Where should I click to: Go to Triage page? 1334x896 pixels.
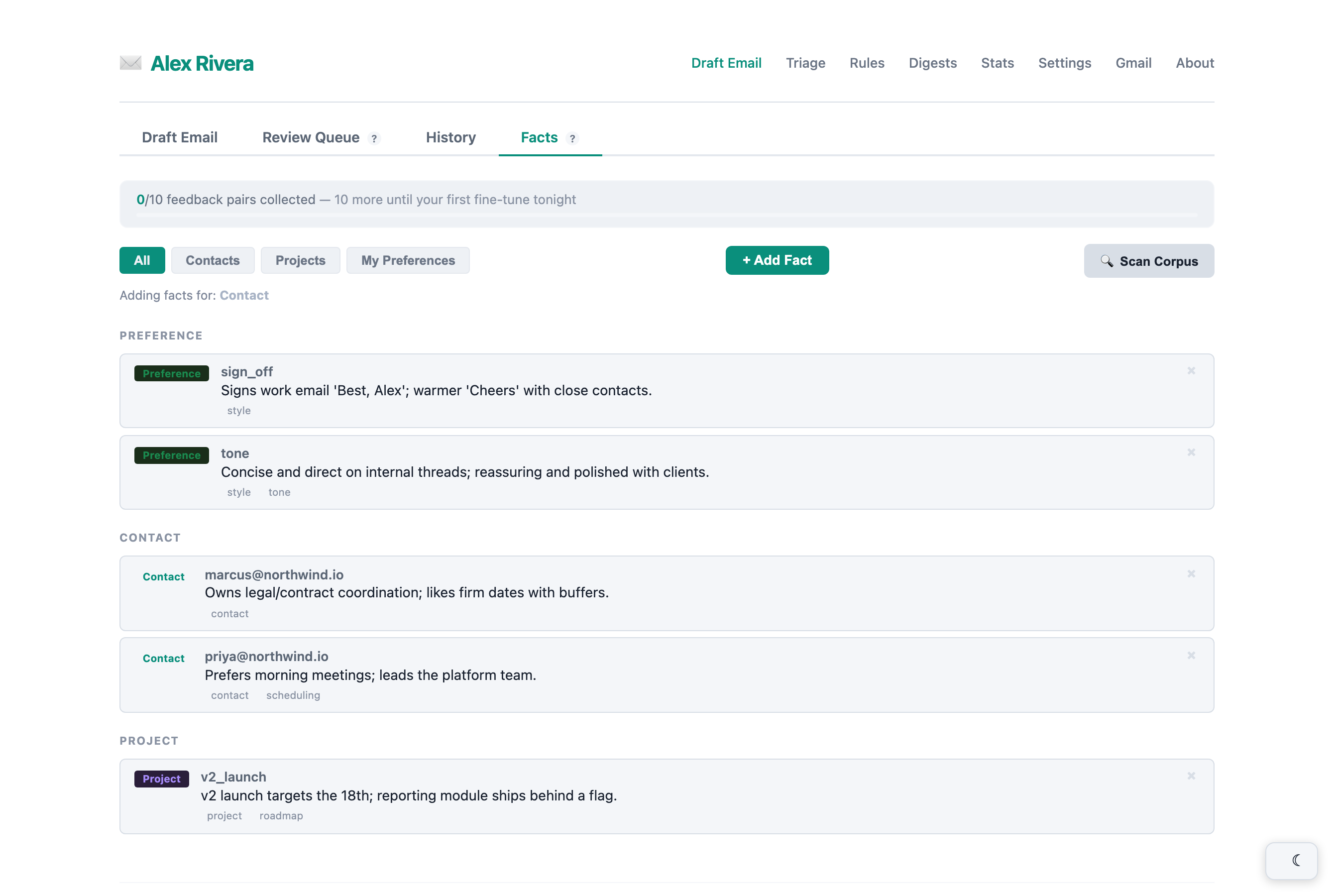tap(805, 63)
